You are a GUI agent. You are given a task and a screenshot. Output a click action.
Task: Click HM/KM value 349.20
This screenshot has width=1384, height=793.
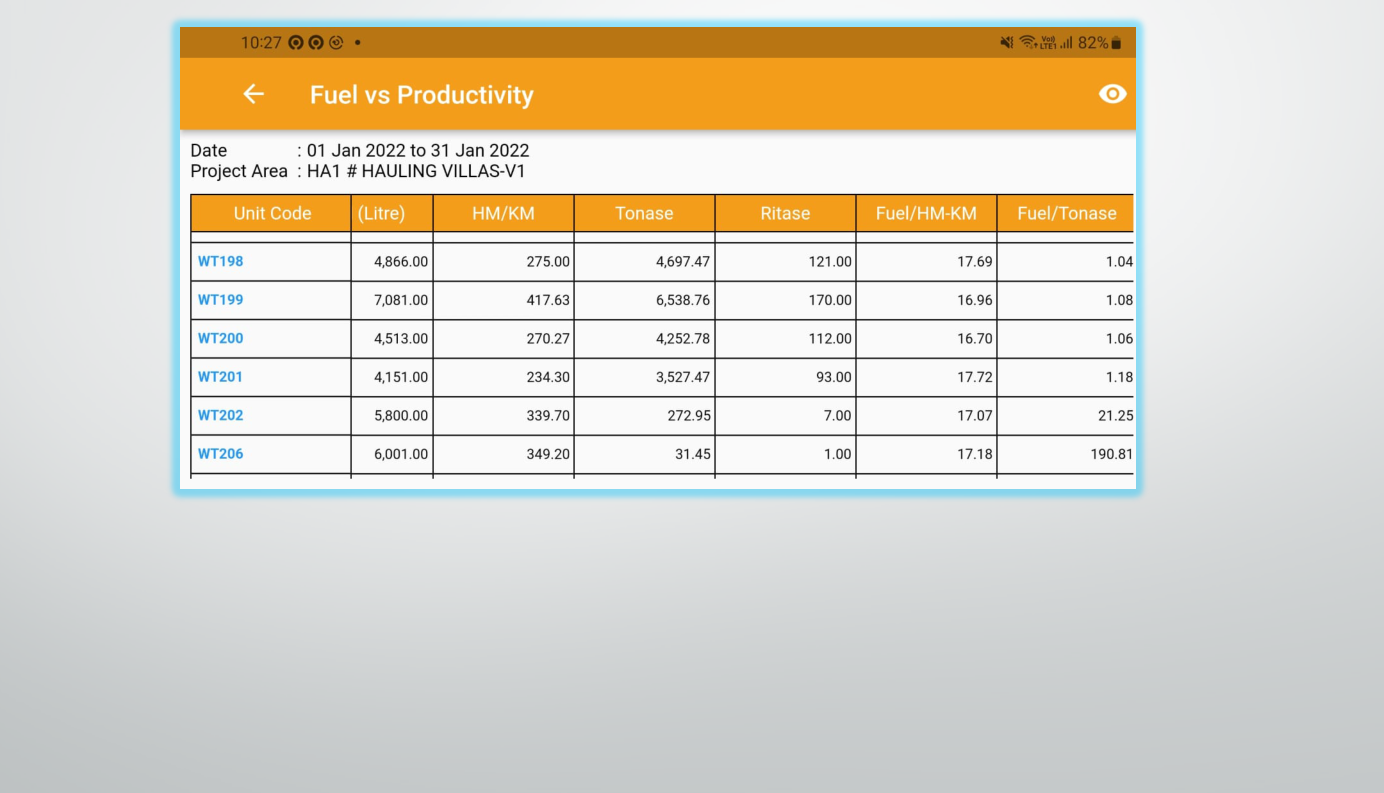[548, 454]
